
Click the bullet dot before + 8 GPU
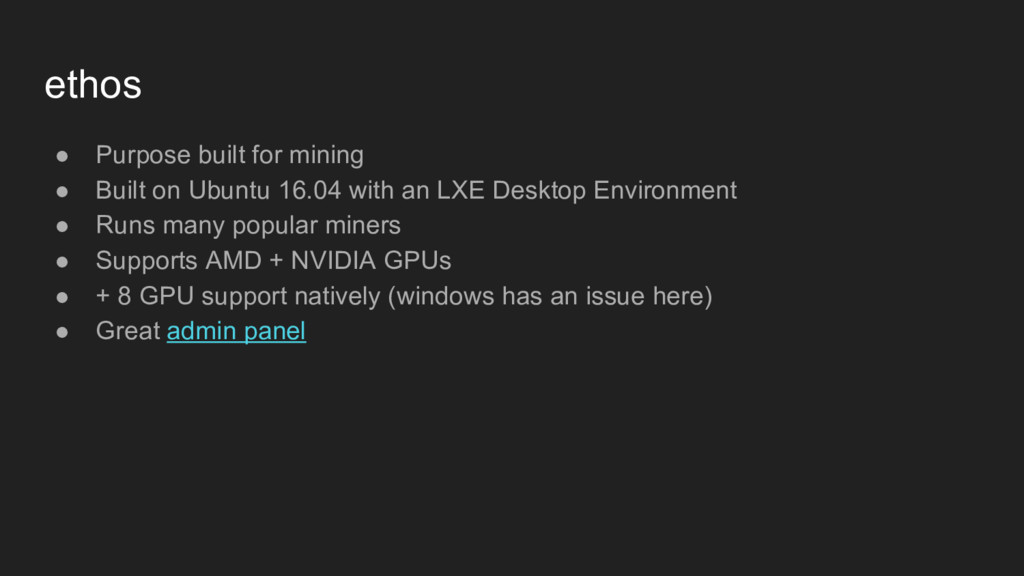(x=62, y=297)
